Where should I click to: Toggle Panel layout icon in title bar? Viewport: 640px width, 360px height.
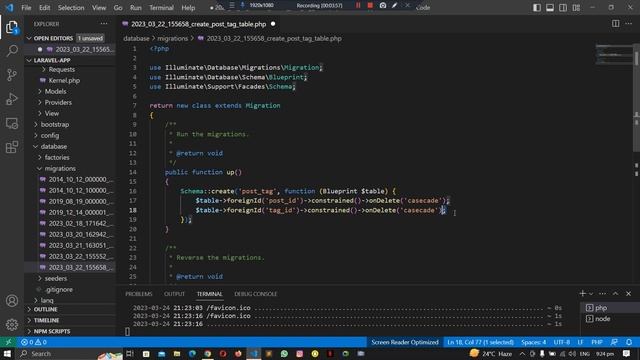(x=550, y=7)
